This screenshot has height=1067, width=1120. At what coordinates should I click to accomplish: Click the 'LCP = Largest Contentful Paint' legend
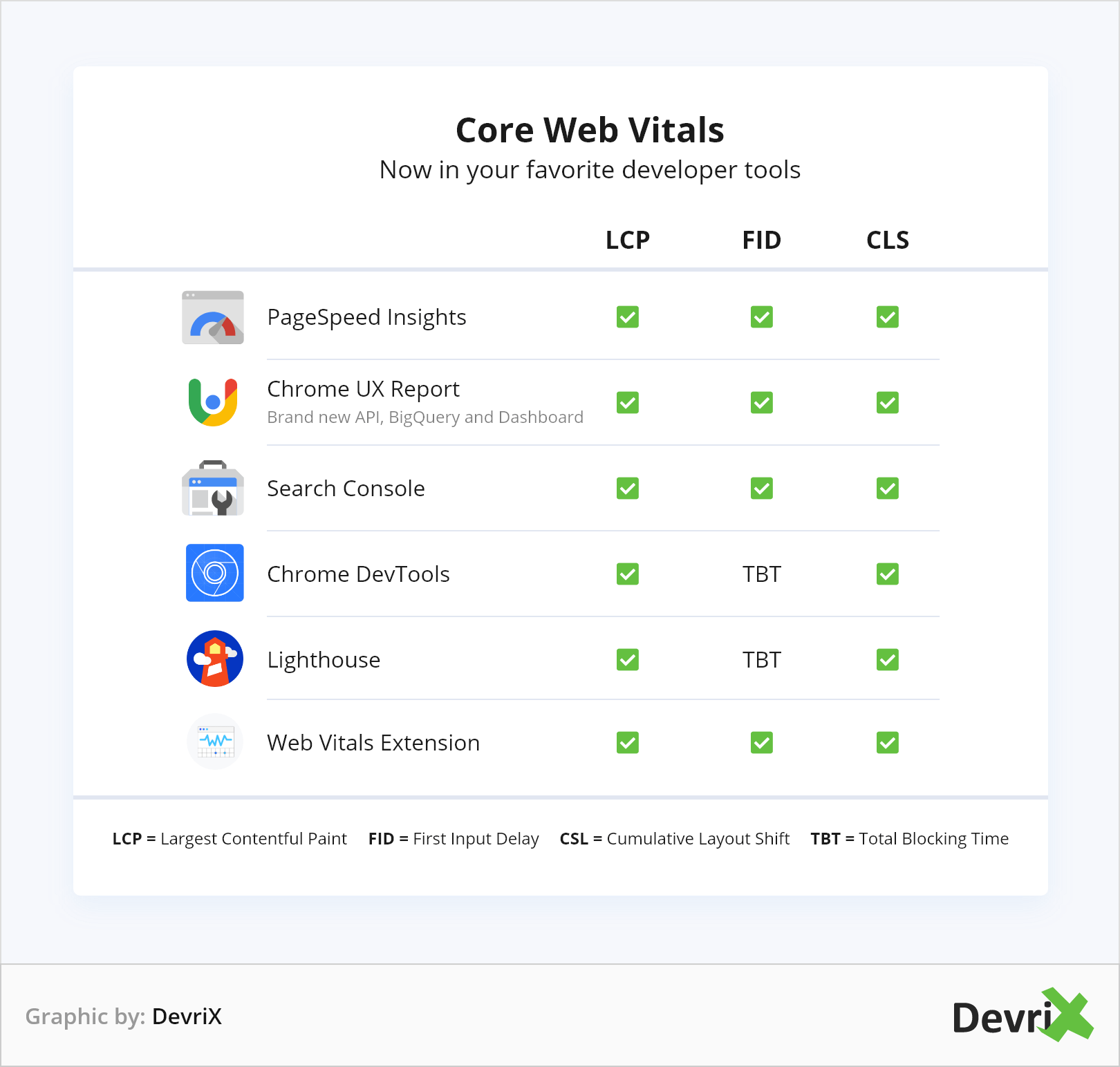pos(230,839)
